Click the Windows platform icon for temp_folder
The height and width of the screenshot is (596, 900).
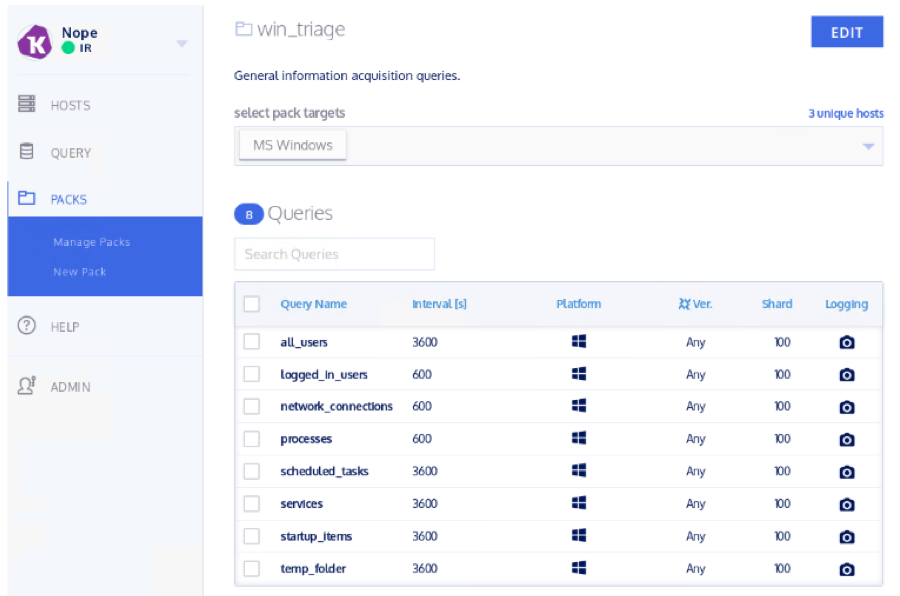coord(579,568)
